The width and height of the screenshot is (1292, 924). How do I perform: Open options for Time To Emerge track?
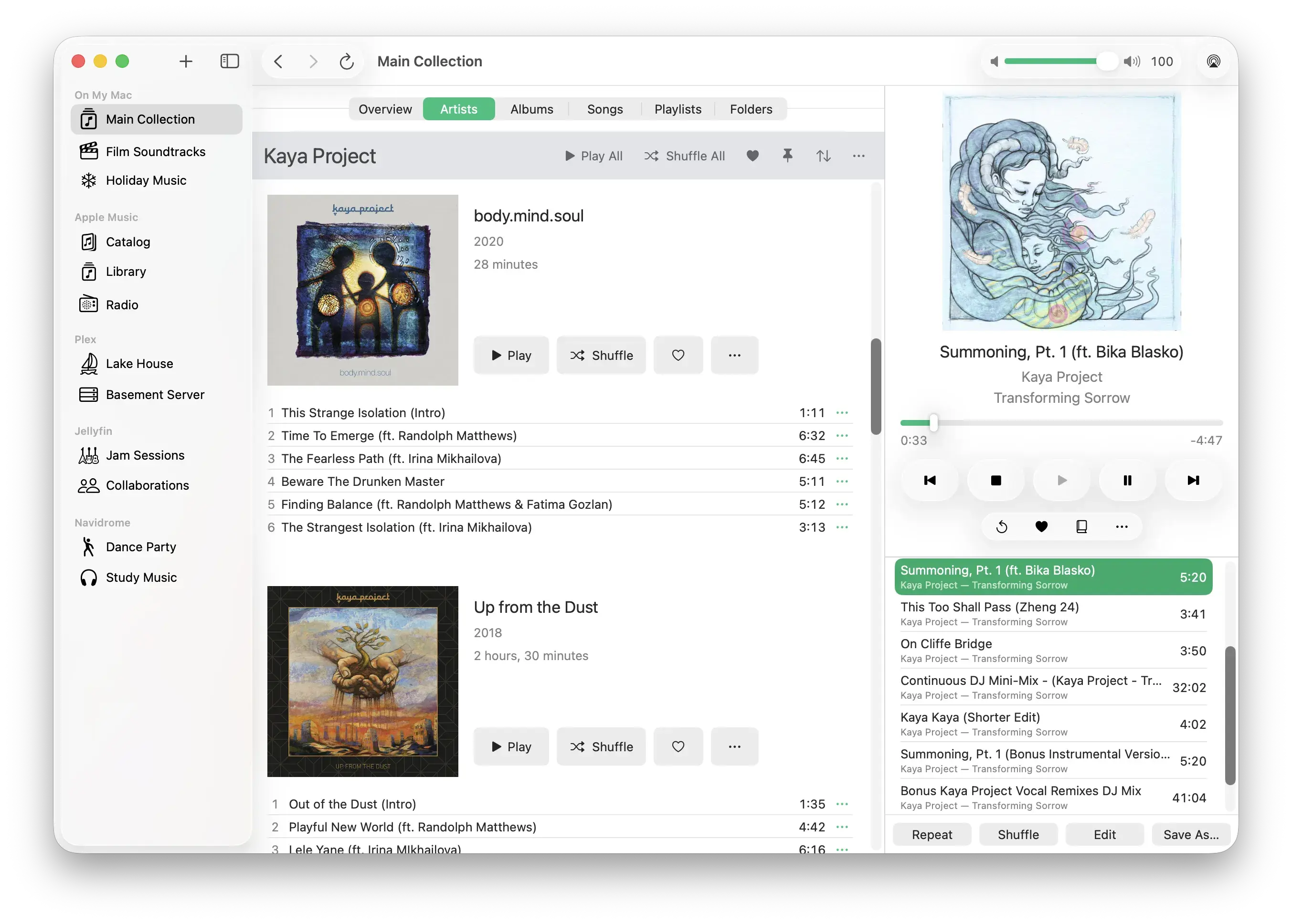pos(842,435)
